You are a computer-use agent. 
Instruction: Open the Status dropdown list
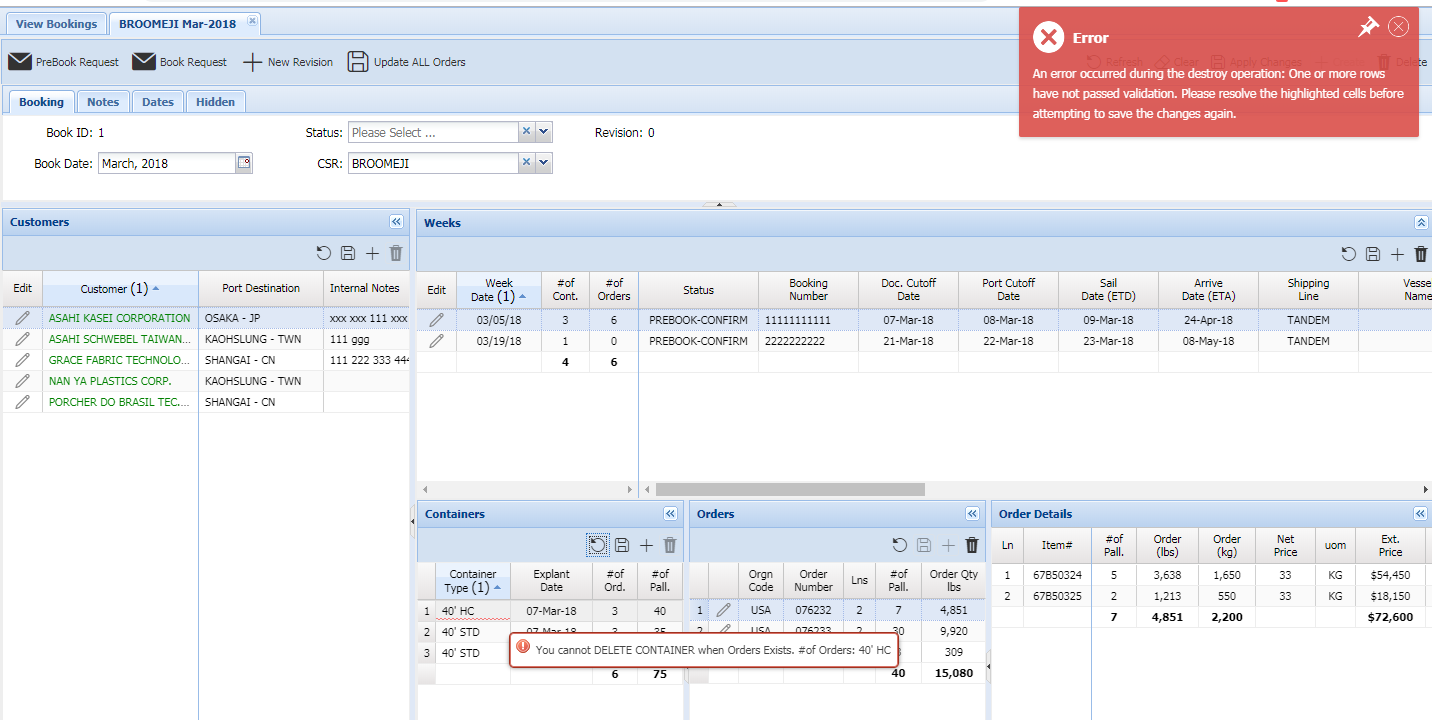point(544,132)
